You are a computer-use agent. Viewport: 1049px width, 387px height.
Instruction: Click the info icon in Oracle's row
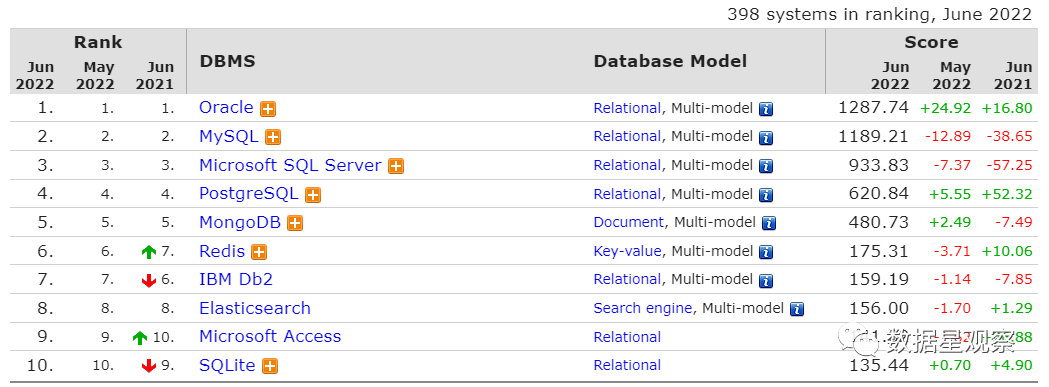tap(766, 109)
